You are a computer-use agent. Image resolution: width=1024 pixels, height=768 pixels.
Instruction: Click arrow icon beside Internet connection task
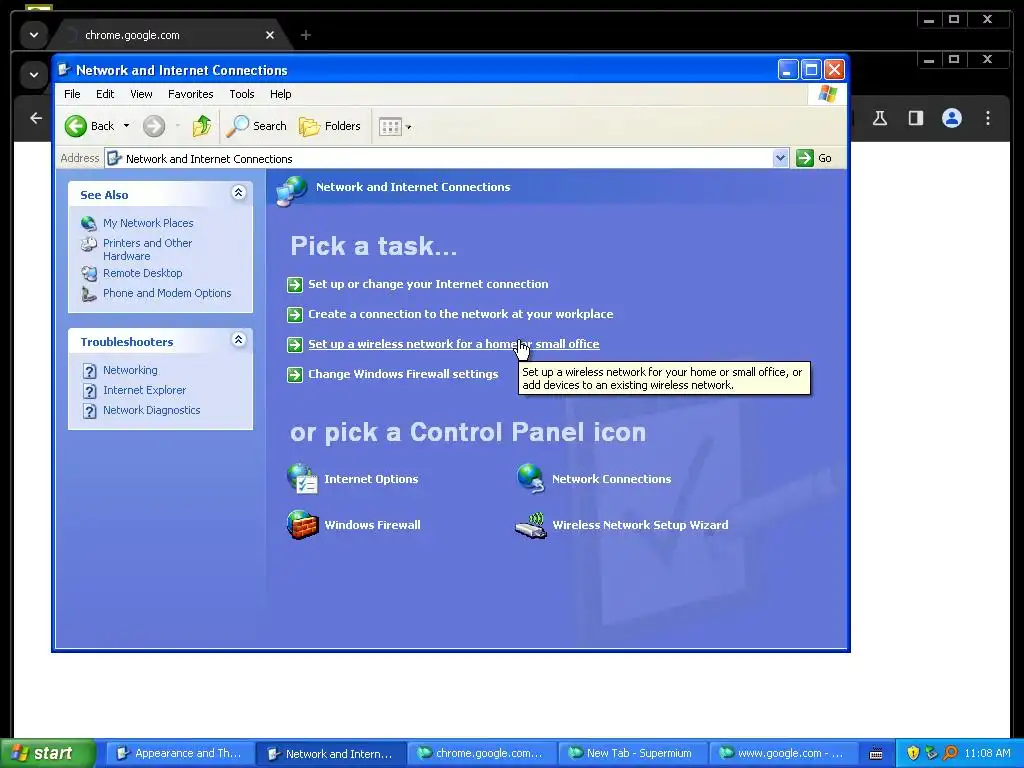point(295,285)
